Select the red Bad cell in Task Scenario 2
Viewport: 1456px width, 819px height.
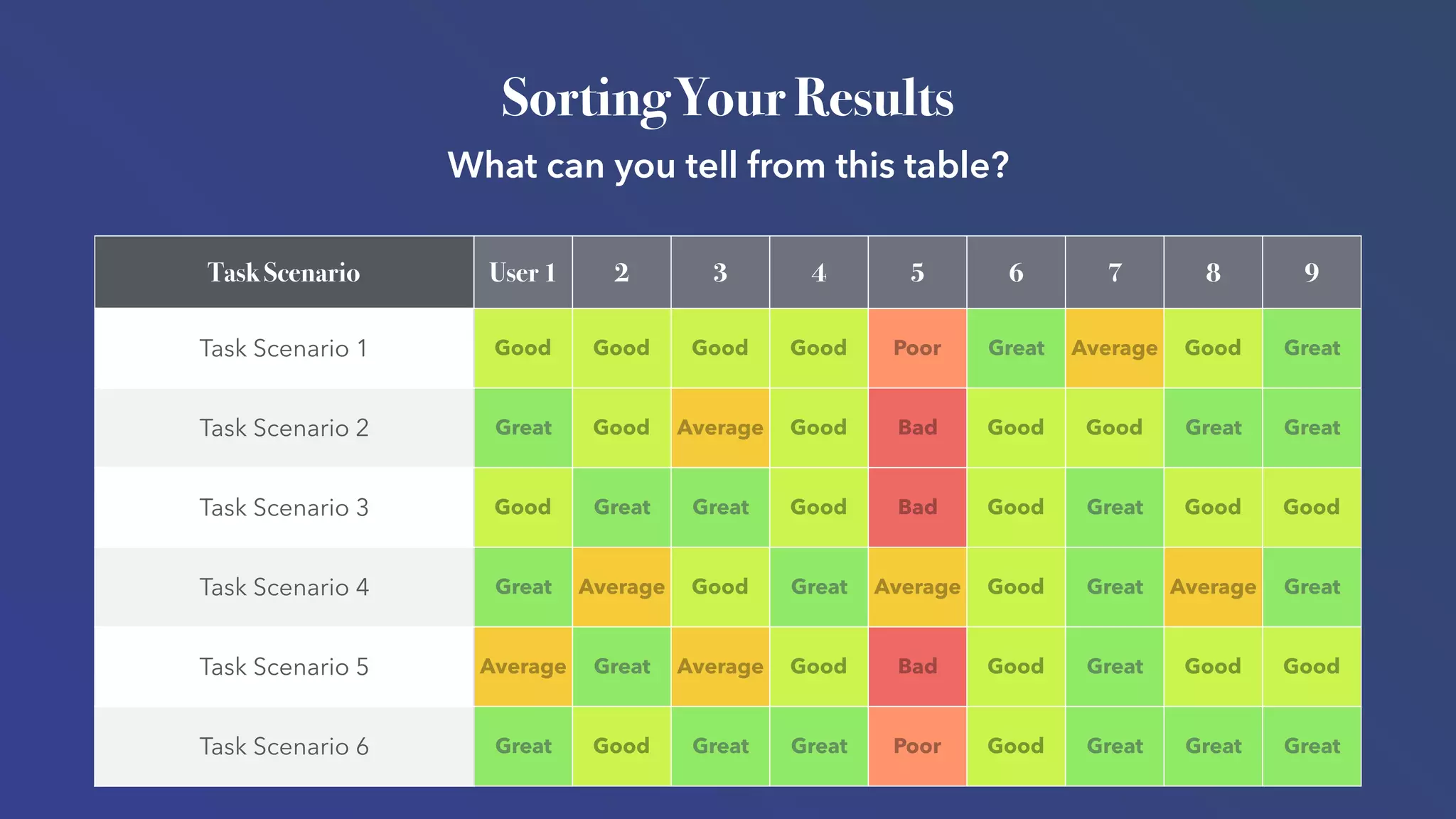coord(917,427)
